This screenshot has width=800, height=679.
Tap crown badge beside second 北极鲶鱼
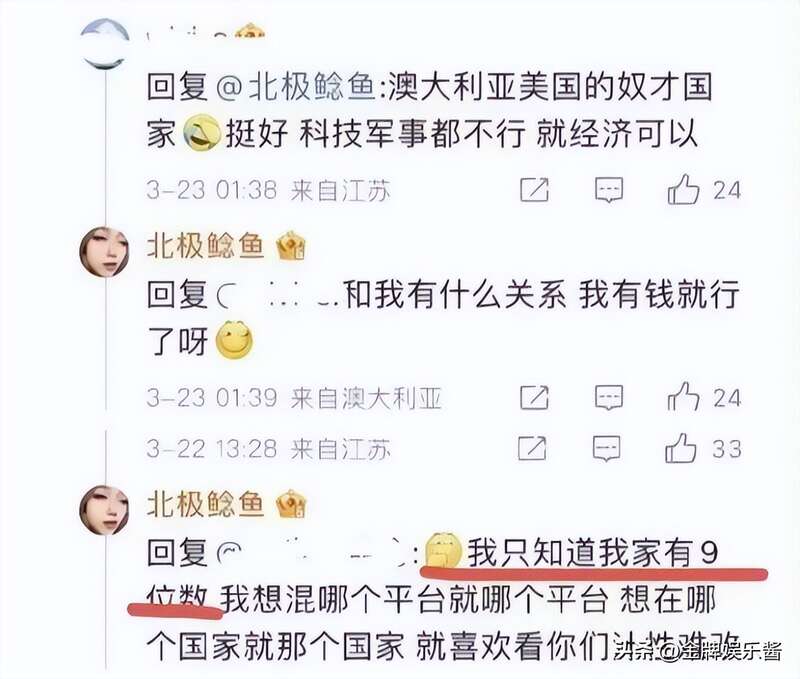pos(291,504)
